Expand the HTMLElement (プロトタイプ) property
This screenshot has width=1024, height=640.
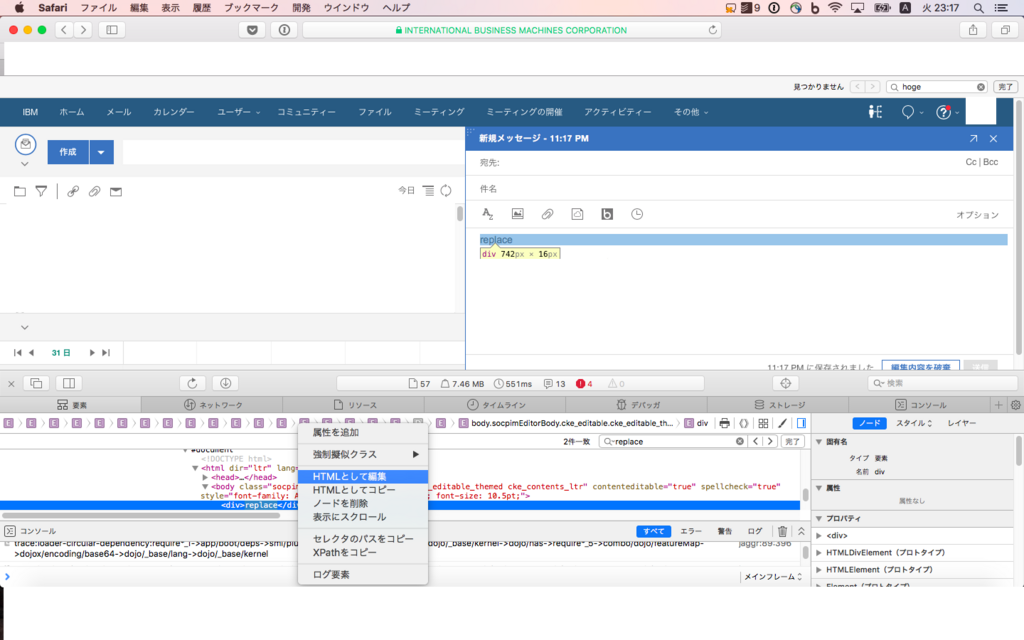coord(819,569)
